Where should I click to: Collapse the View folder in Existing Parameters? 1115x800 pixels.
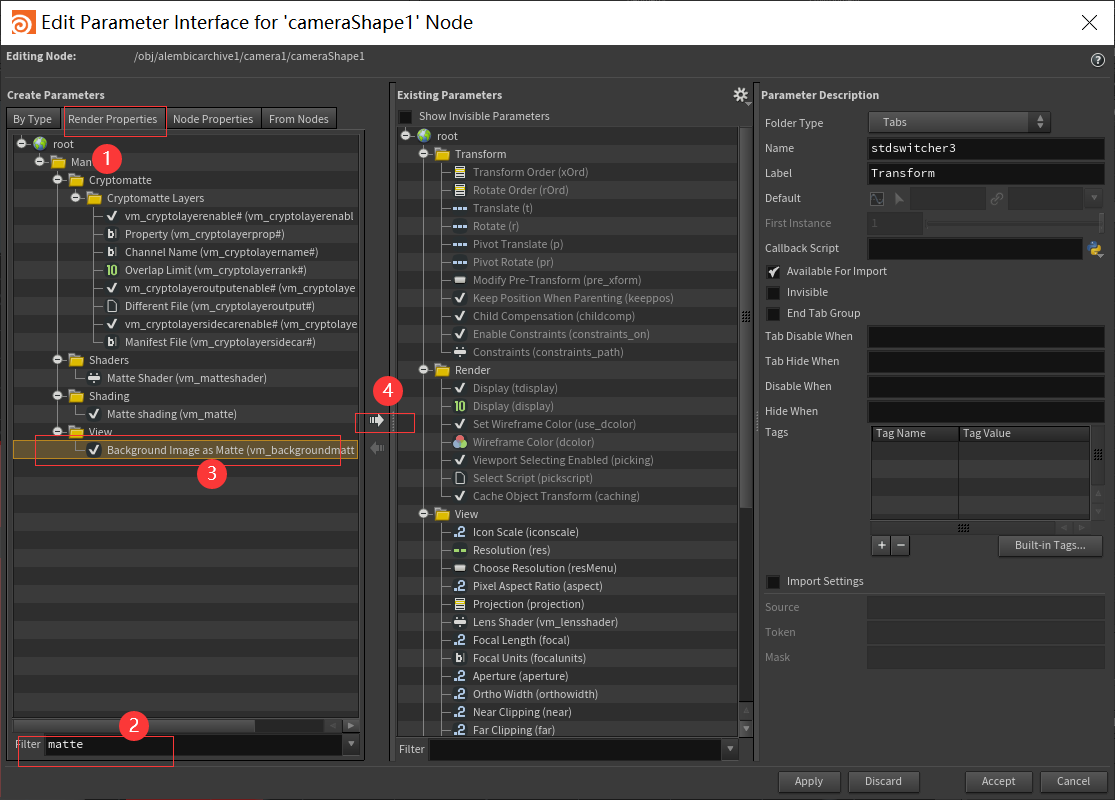click(x=424, y=514)
